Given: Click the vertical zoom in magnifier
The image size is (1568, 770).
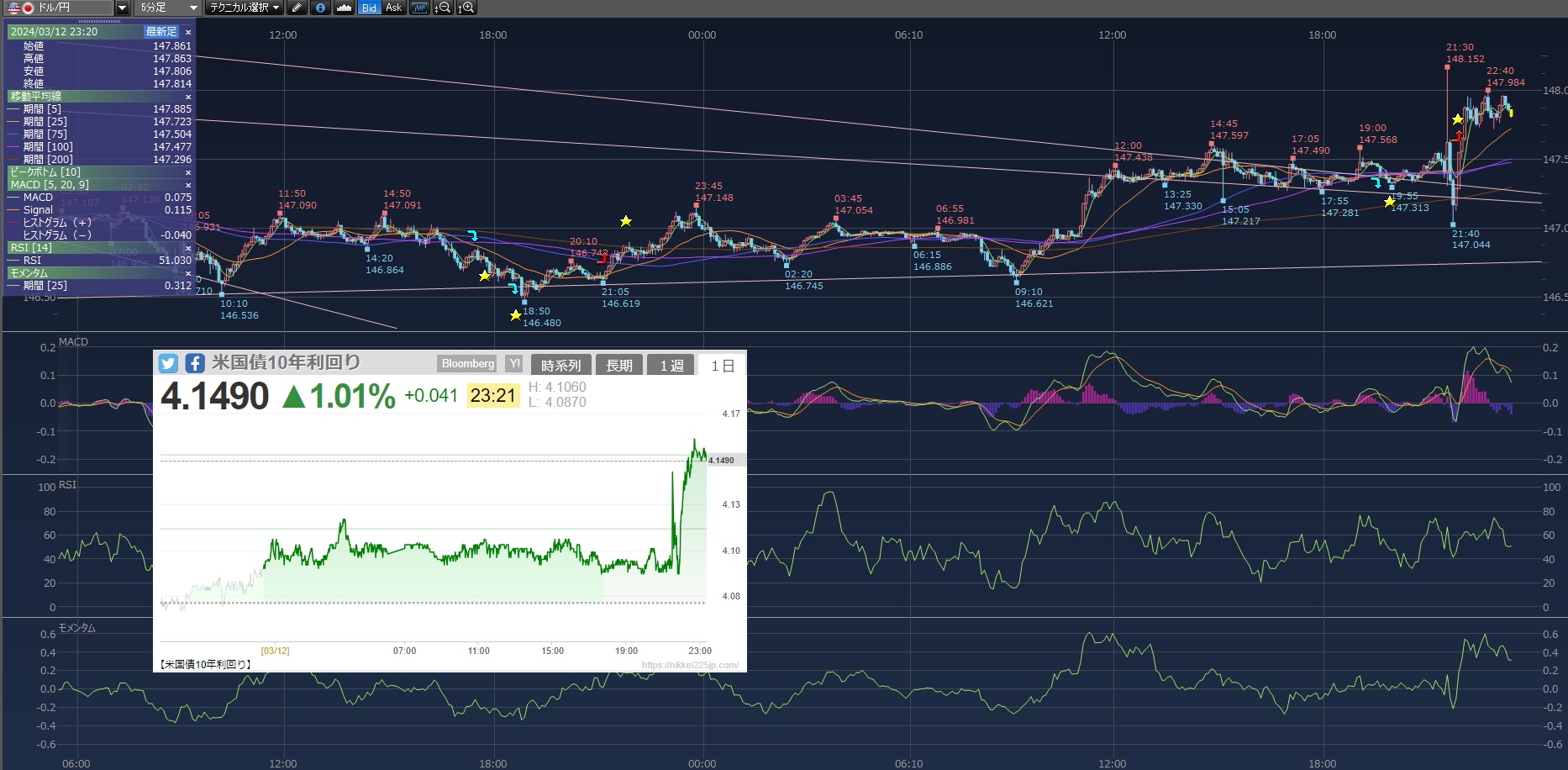Looking at the screenshot, I should tap(466, 8).
